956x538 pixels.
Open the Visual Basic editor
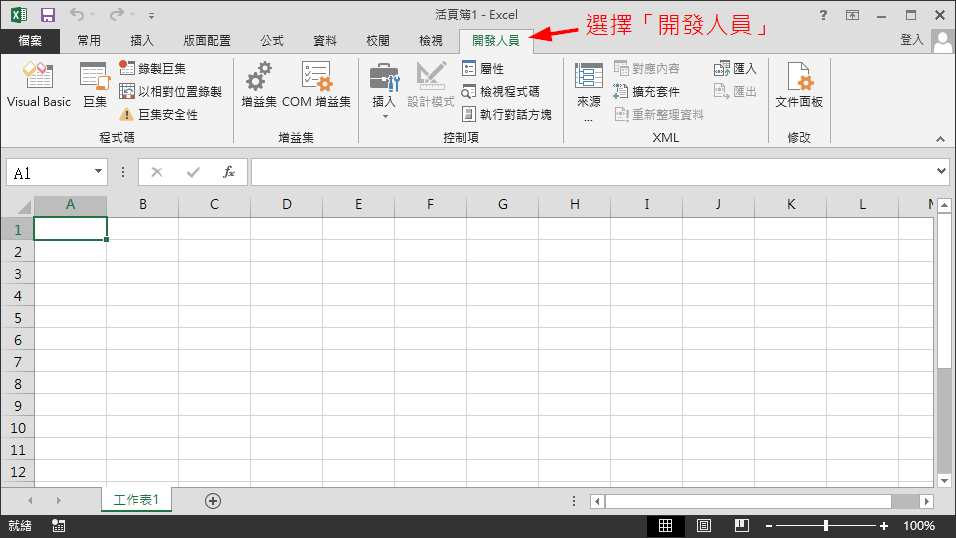click(x=38, y=85)
